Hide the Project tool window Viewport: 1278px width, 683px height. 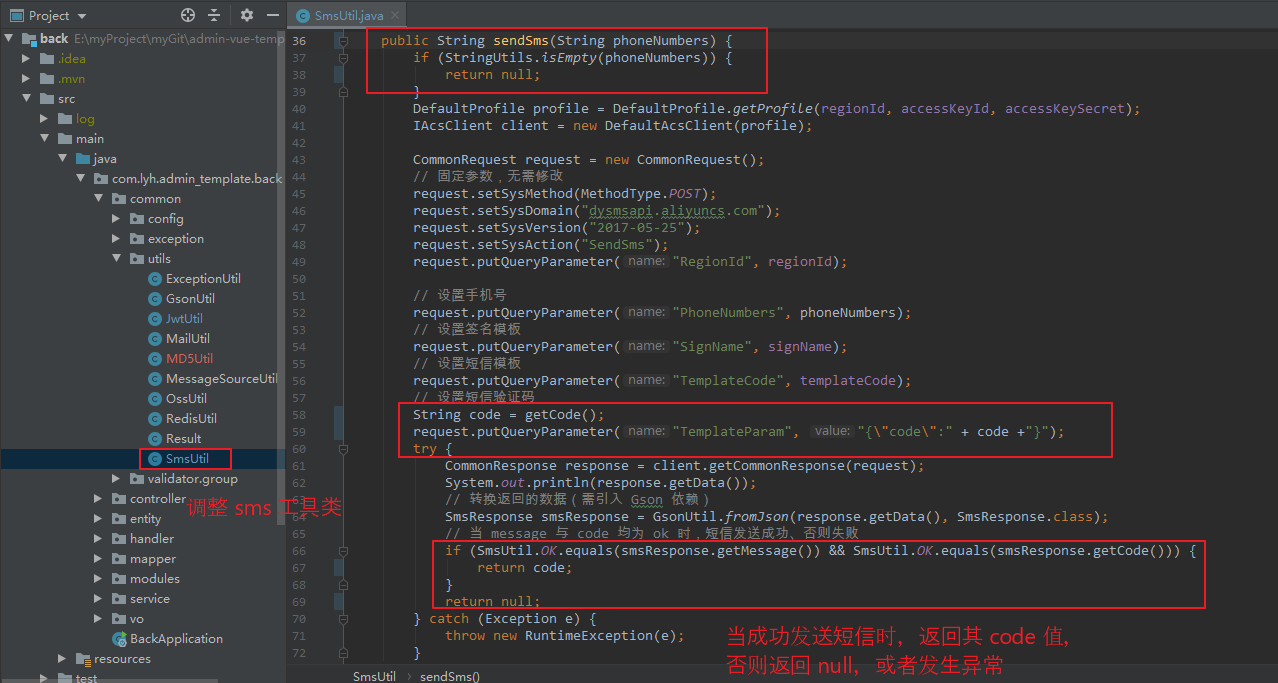271,15
